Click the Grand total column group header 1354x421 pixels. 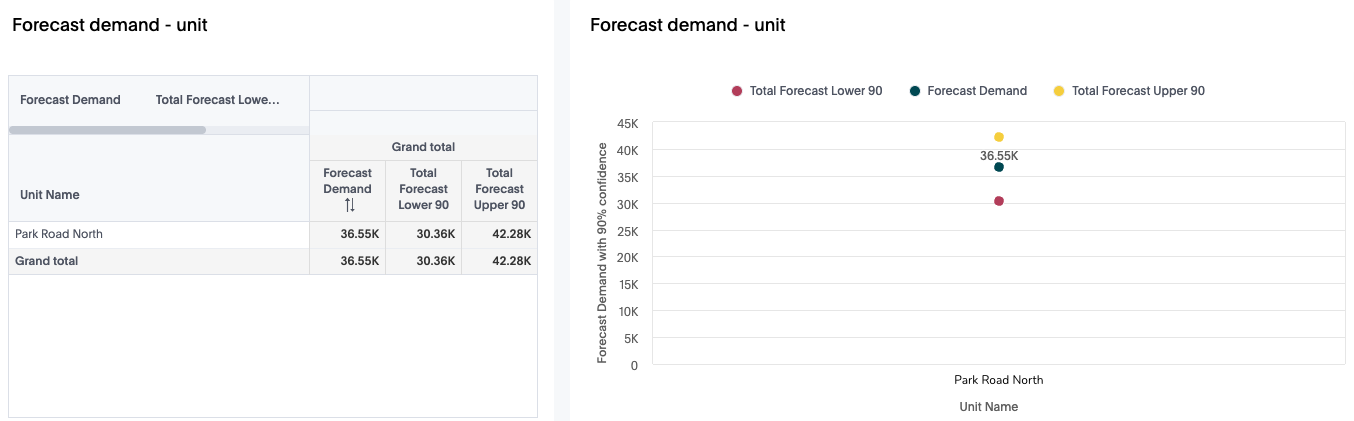423,147
